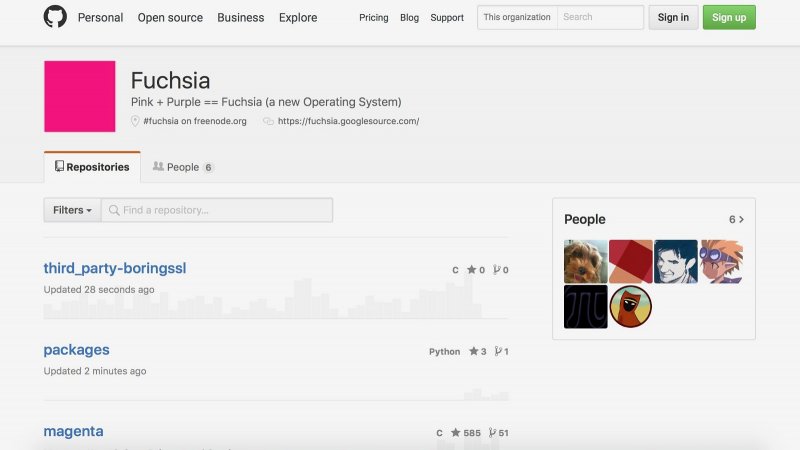Expand the Filters dropdown
Screen dimensions: 800x450
(72, 210)
